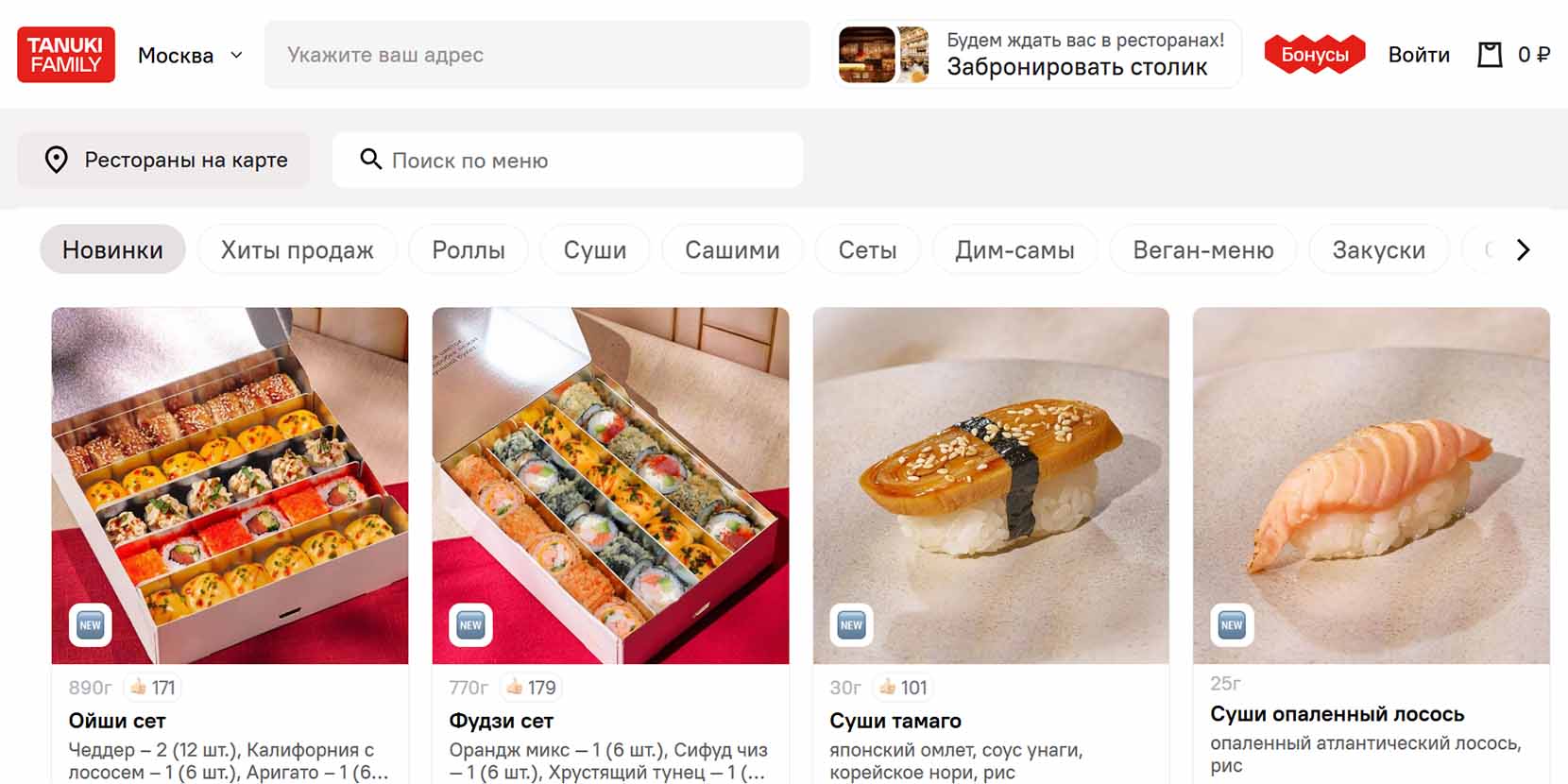Screen dimensions: 1568x784
Task: Click the thumbs-up likes on Ойши сет
Action: 152,688
